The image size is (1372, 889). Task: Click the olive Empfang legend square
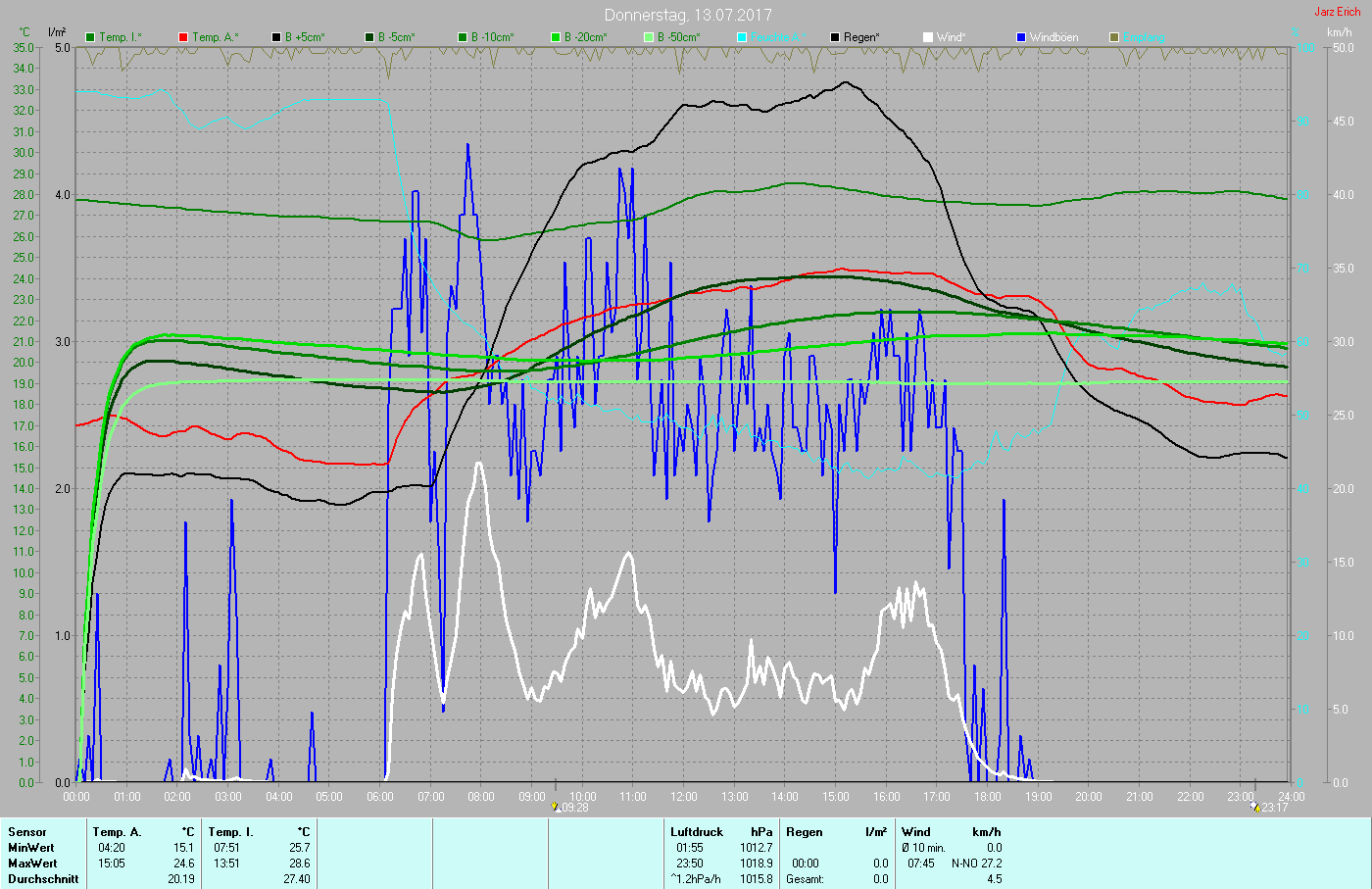(1114, 37)
